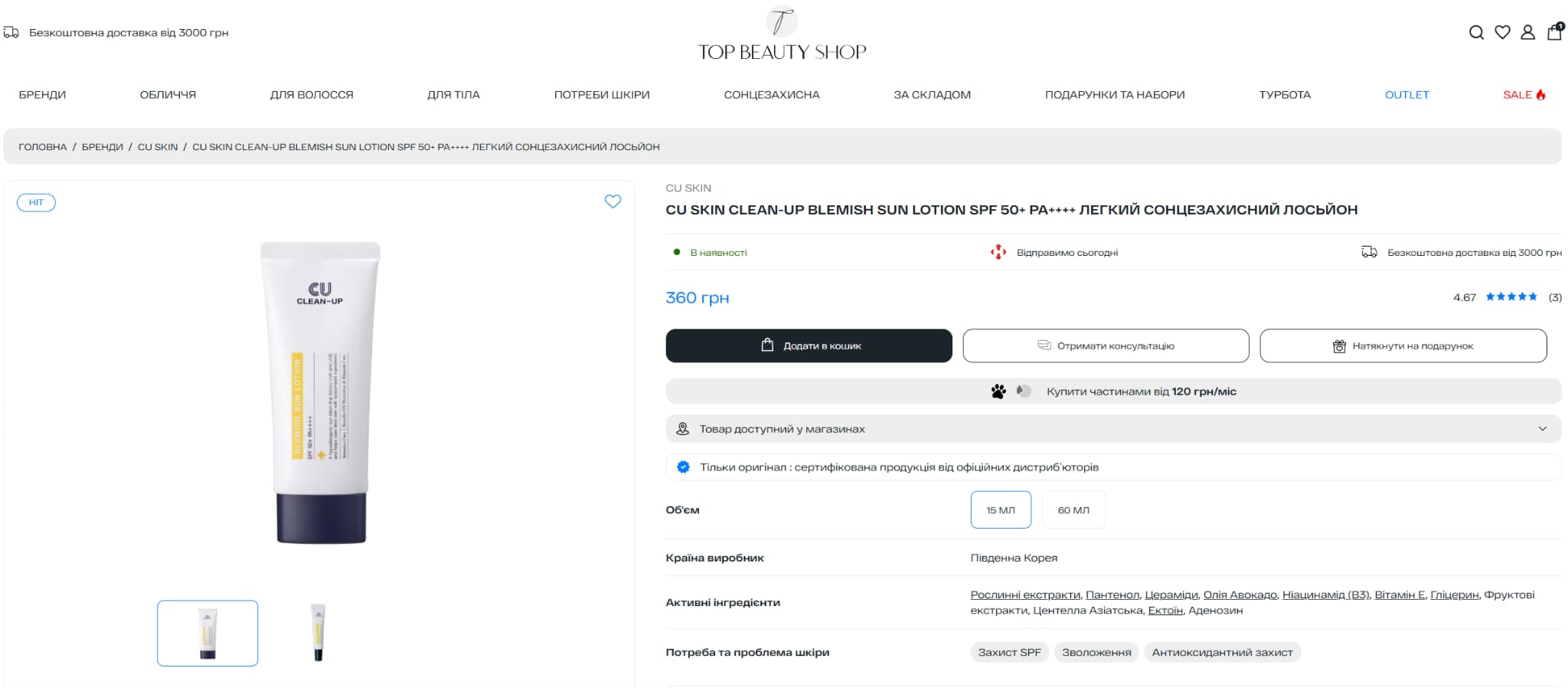The image size is (1568, 688).
Task: Go to ГОЛОВНА breadcrumb
Action: pyautogui.click(x=43, y=147)
